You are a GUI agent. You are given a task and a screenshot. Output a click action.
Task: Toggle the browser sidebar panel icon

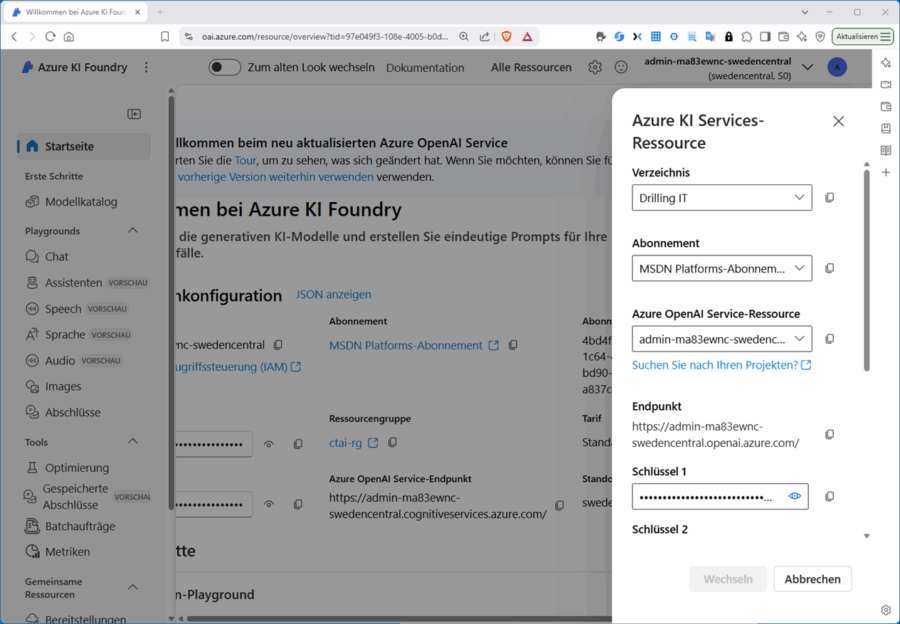coord(765,36)
